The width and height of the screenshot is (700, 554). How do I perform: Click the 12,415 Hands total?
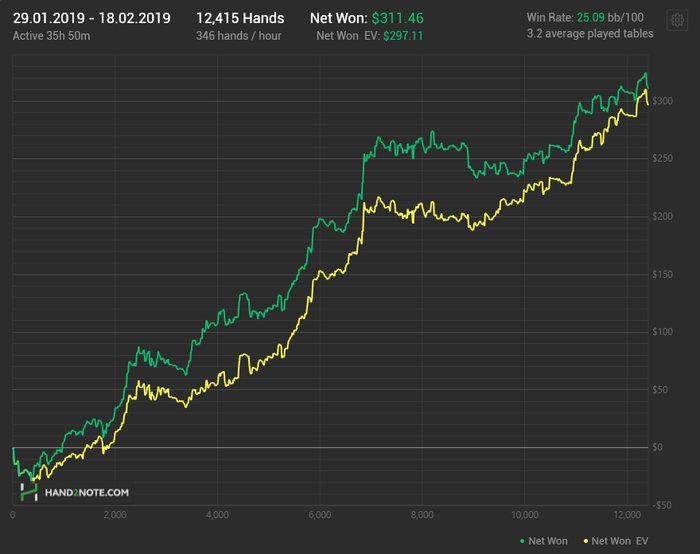[240, 18]
